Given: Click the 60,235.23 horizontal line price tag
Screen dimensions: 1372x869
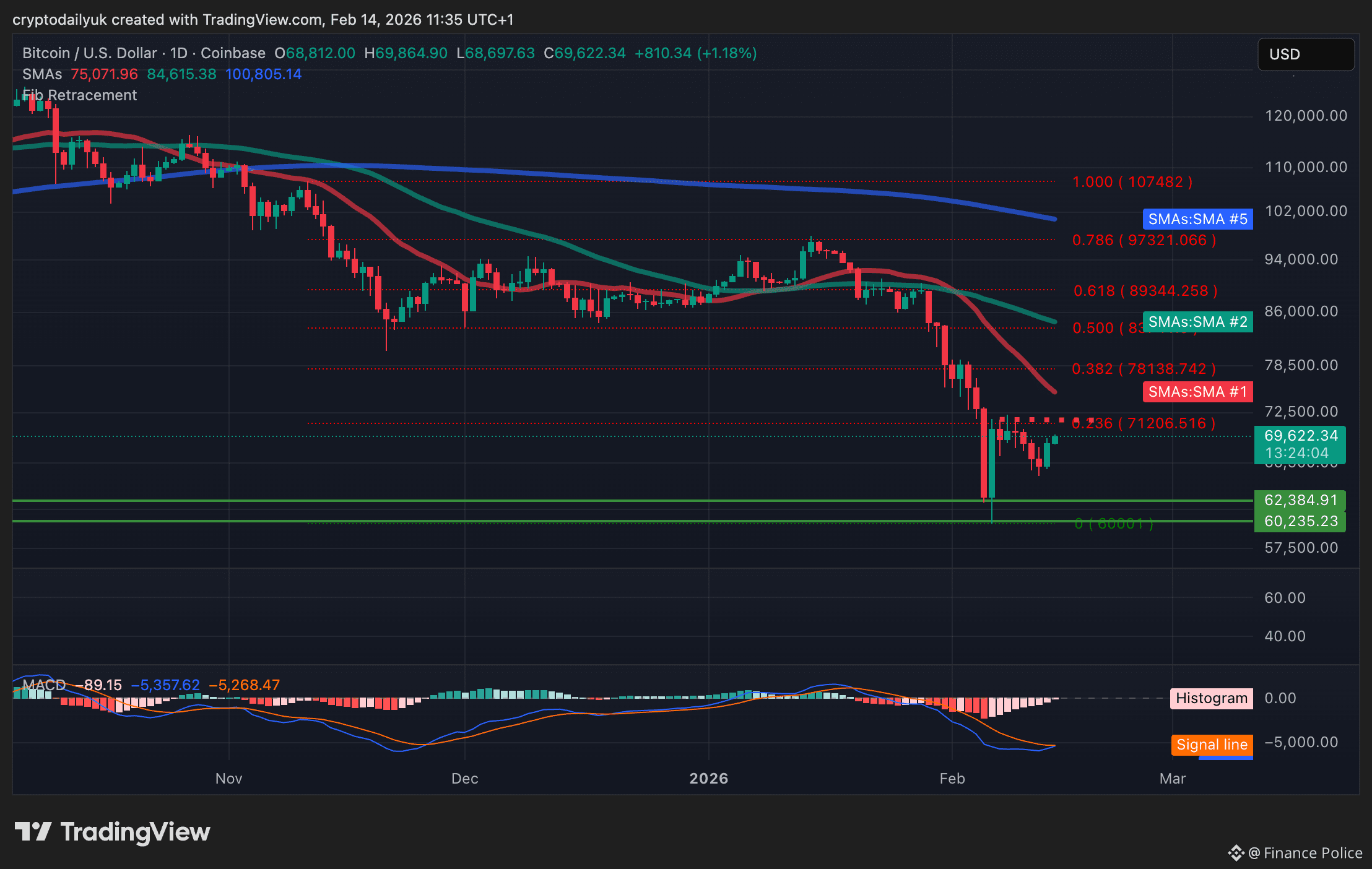Looking at the screenshot, I should [1300, 521].
